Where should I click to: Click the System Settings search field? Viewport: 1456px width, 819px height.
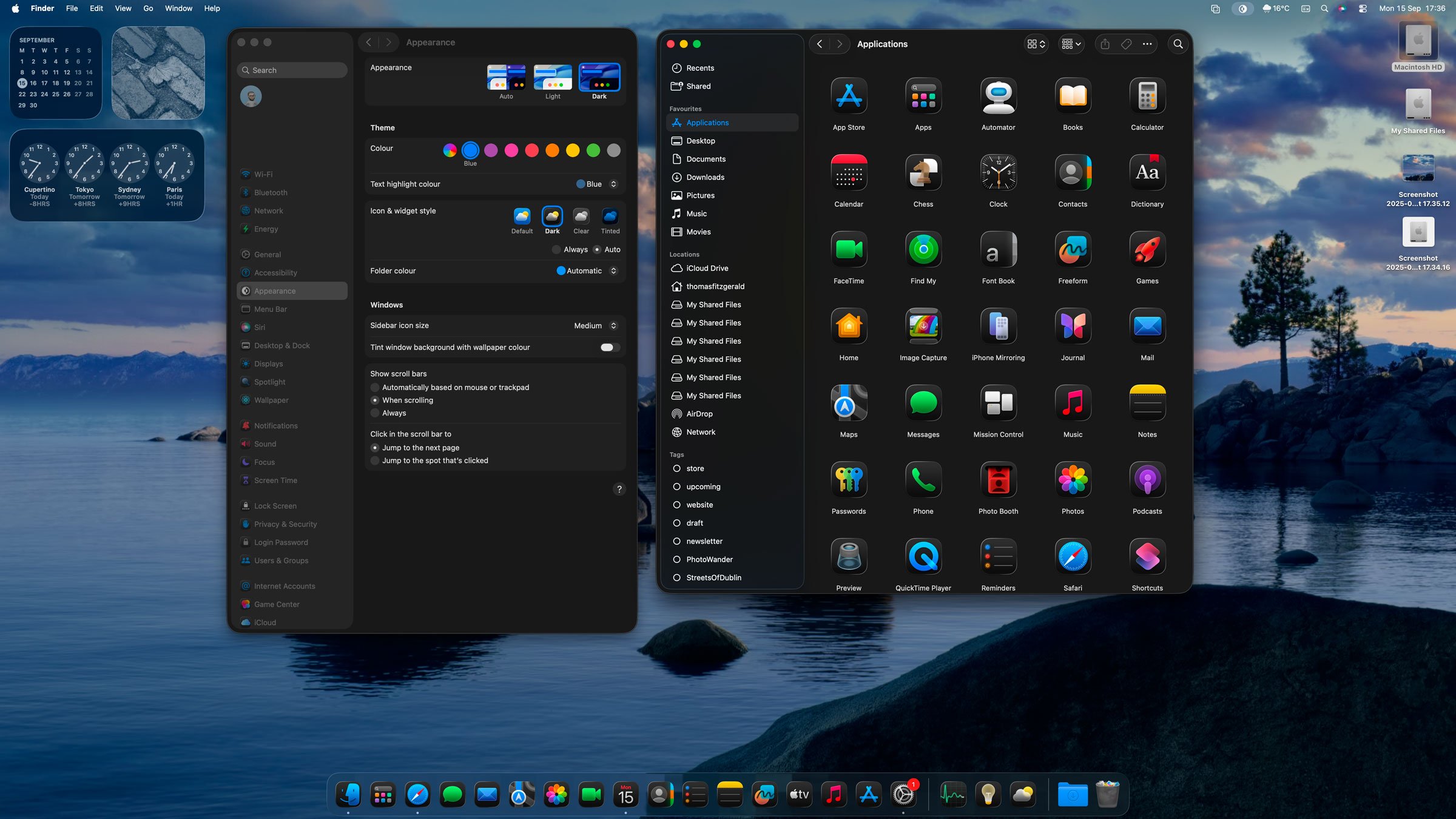[x=292, y=70]
